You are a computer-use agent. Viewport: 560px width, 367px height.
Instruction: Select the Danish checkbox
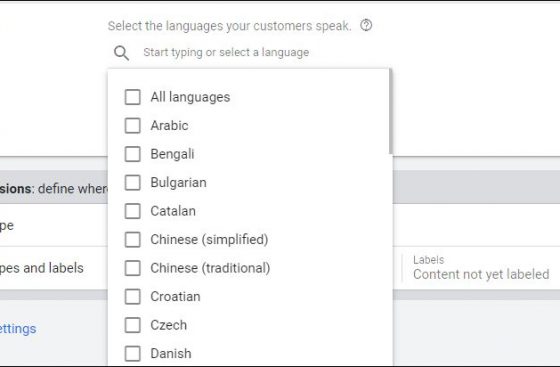[132, 353]
